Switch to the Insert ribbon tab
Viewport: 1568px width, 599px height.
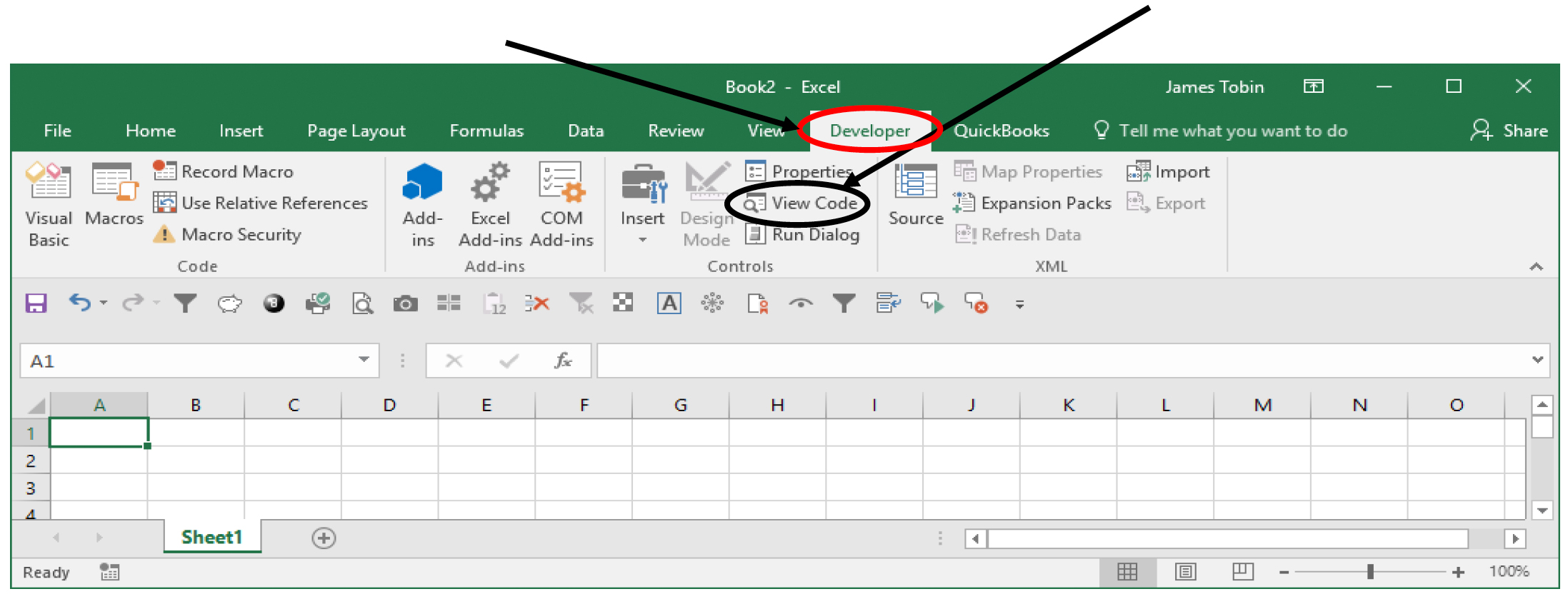pyautogui.click(x=241, y=131)
